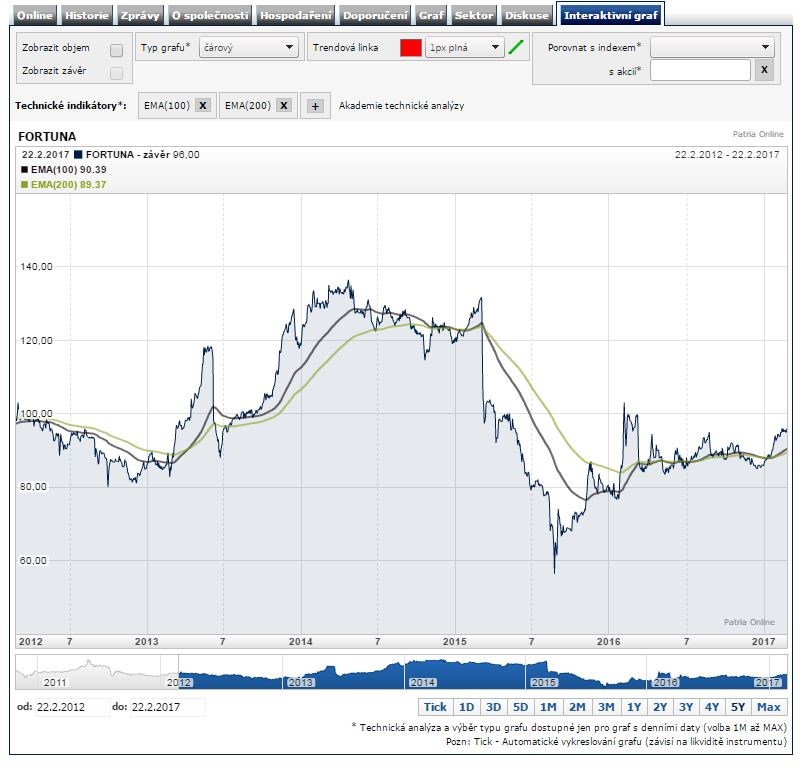
Task: Remove the EMA(100) indicator with its X
Action: (x=202, y=106)
